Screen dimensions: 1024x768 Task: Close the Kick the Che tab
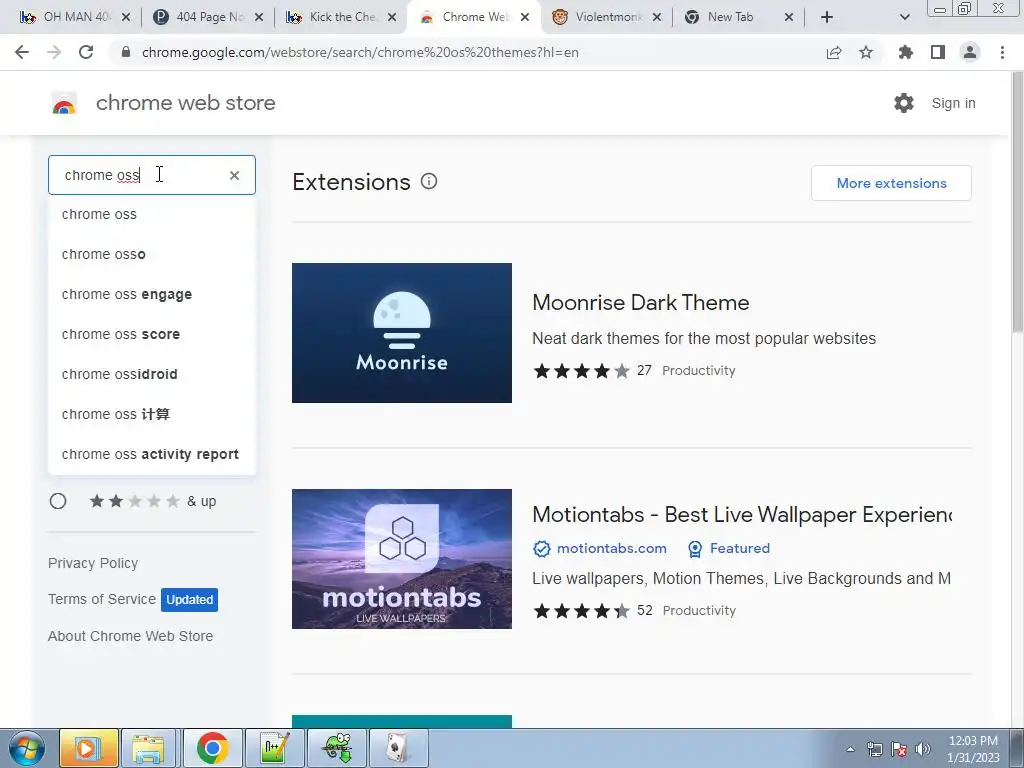[x=392, y=17]
